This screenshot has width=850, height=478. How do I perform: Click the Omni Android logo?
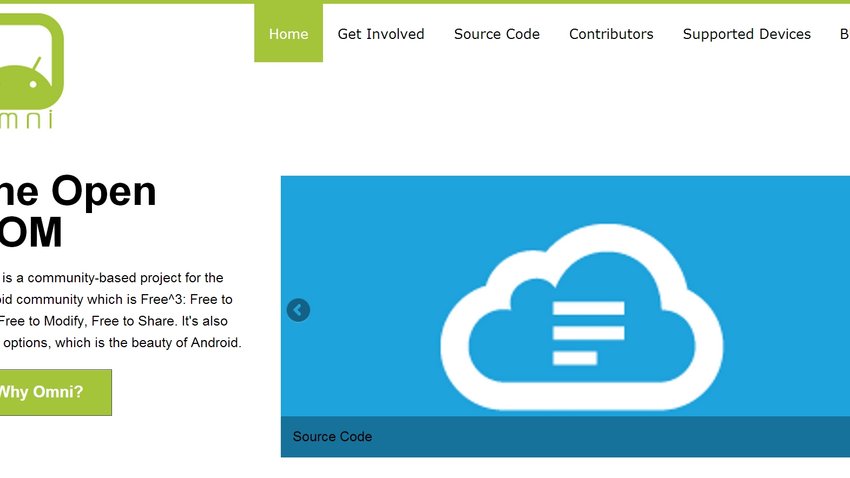[31, 70]
